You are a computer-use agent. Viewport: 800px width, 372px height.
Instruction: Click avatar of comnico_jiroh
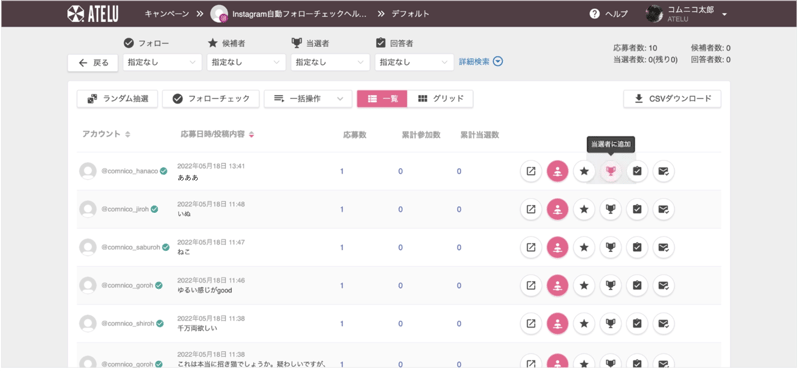click(x=88, y=209)
